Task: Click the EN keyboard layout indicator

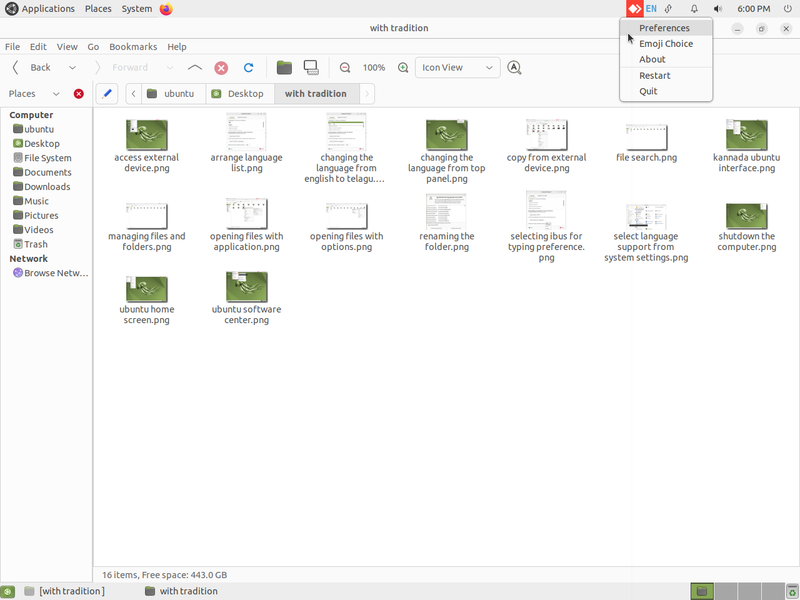Action: [651, 9]
